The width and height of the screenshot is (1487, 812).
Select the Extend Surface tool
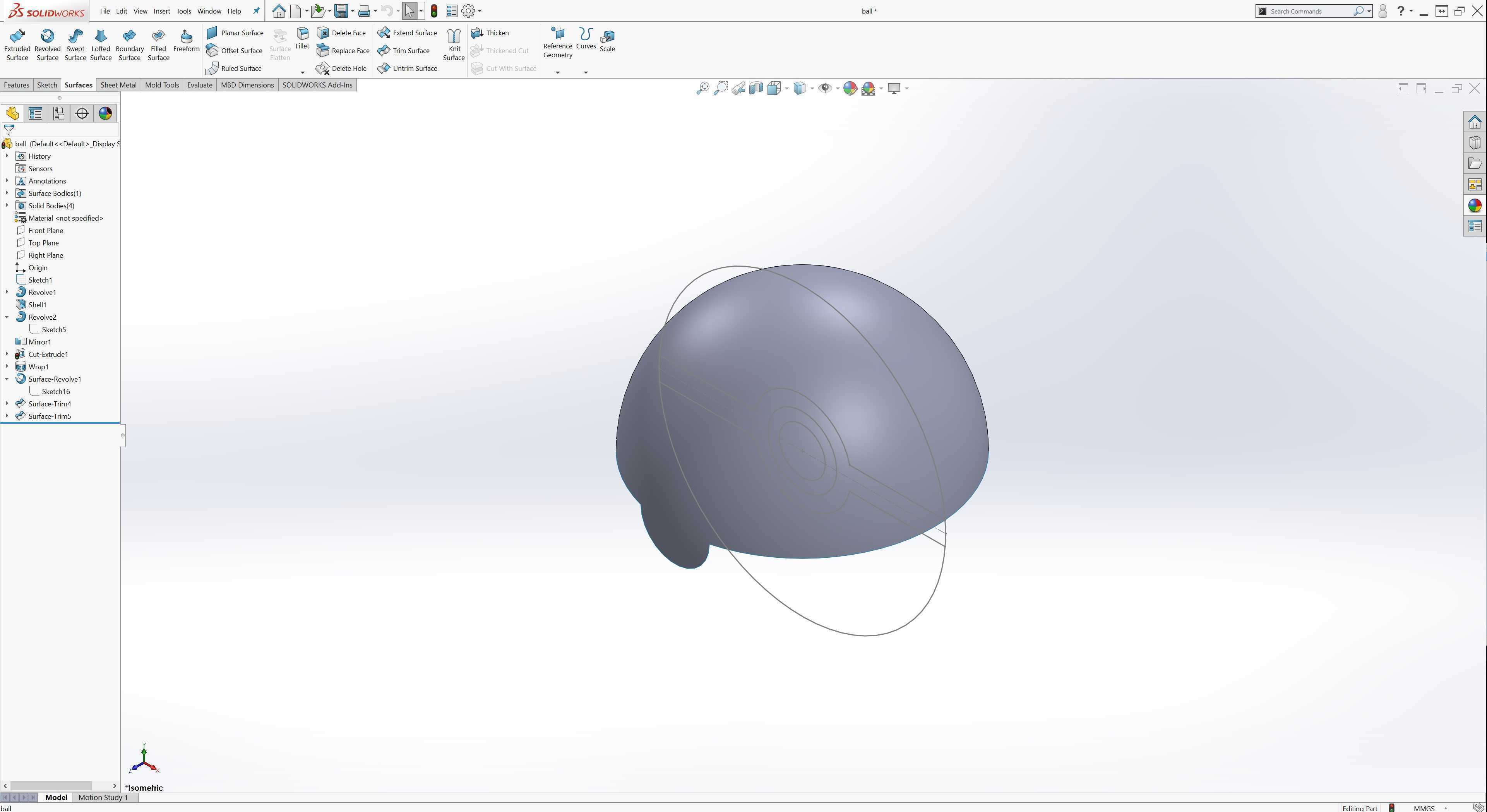click(x=407, y=33)
